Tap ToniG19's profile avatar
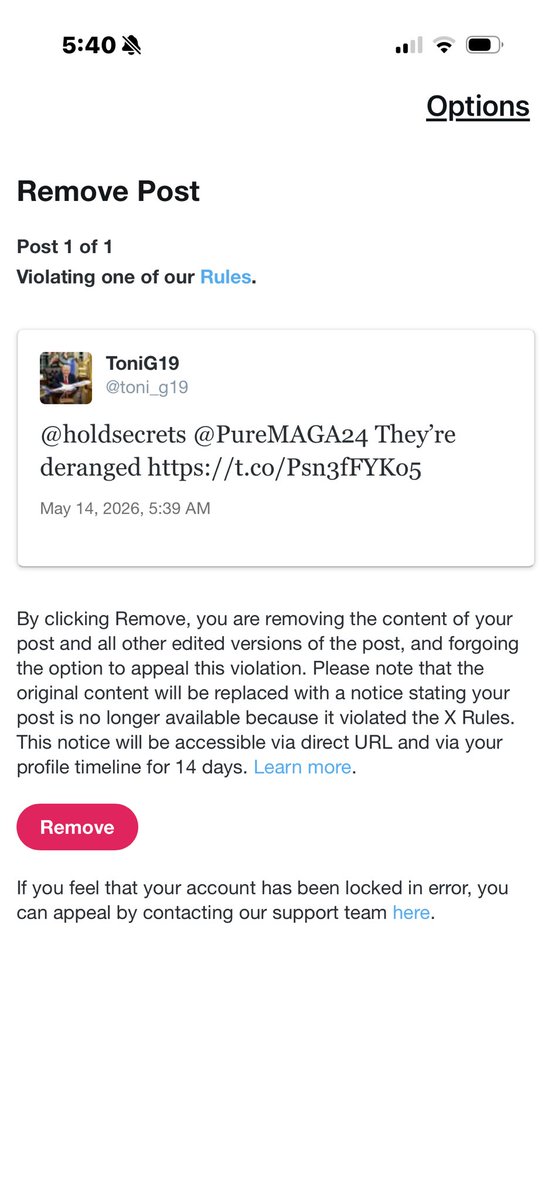552x1200 pixels. pyautogui.click(x=66, y=378)
